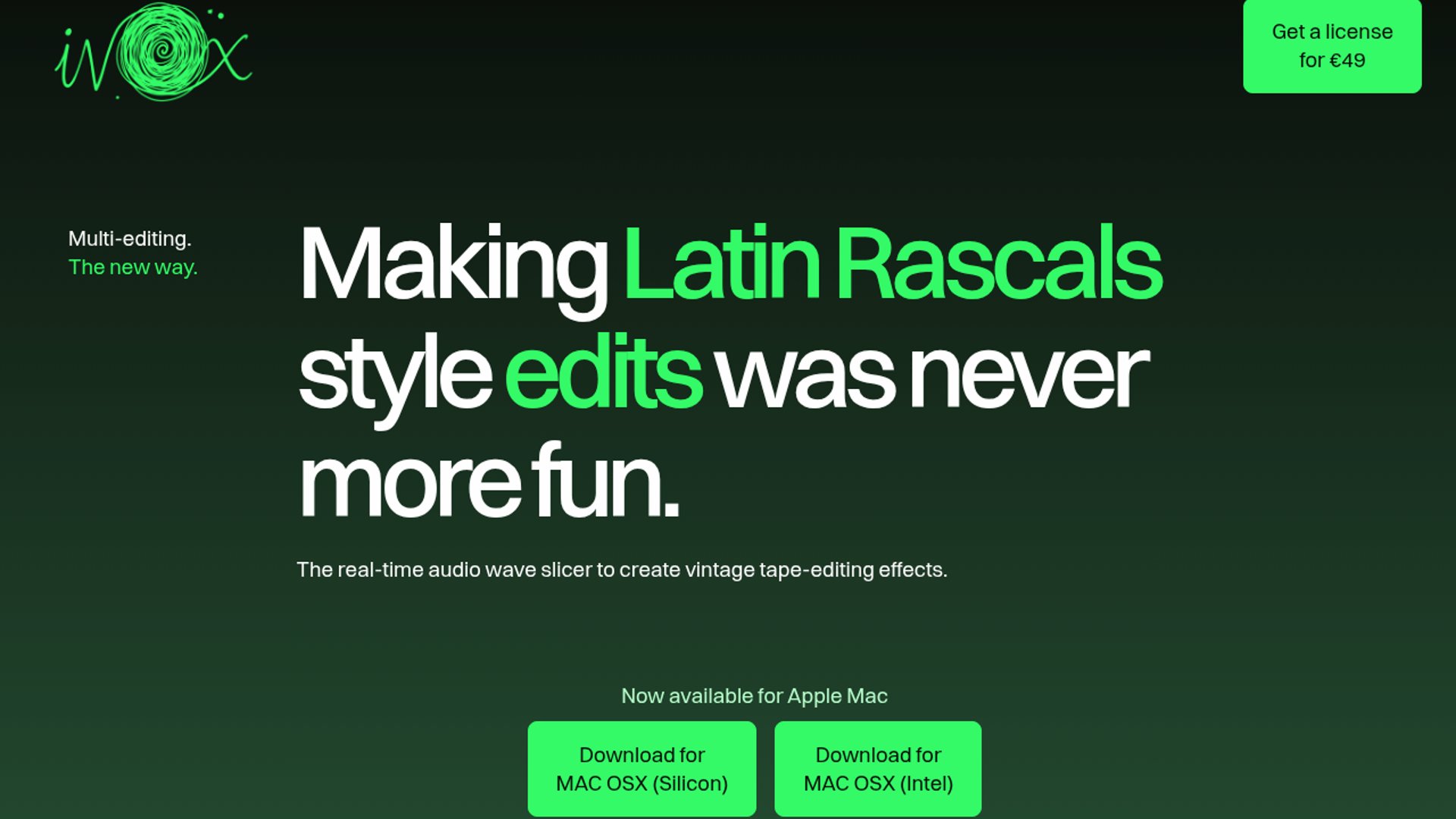Image resolution: width=1456 pixels, height=819 pixels.
Task: Download for MAC OSX (Silicon)
Action: tap(642, 769)
